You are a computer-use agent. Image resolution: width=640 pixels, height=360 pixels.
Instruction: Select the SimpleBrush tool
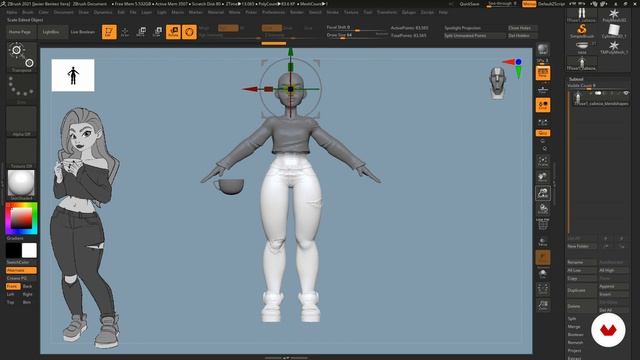(x=582, y=31)
